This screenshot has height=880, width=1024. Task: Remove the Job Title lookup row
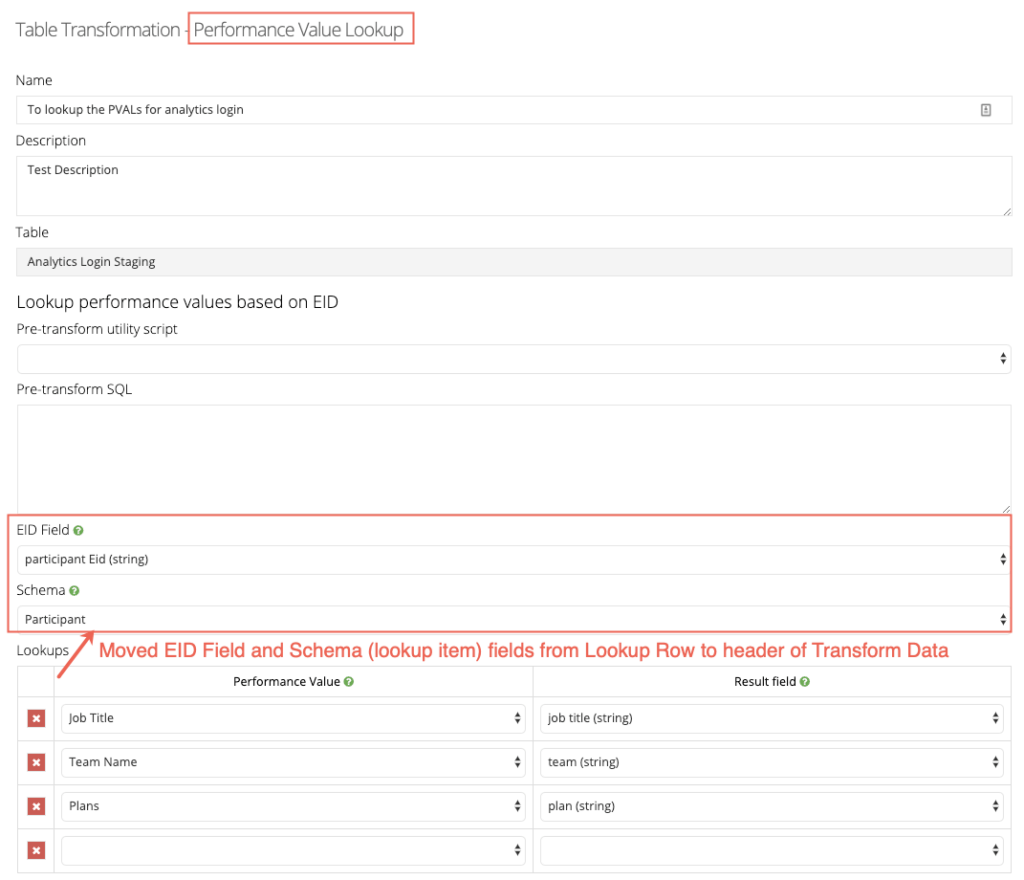[36, 719]
